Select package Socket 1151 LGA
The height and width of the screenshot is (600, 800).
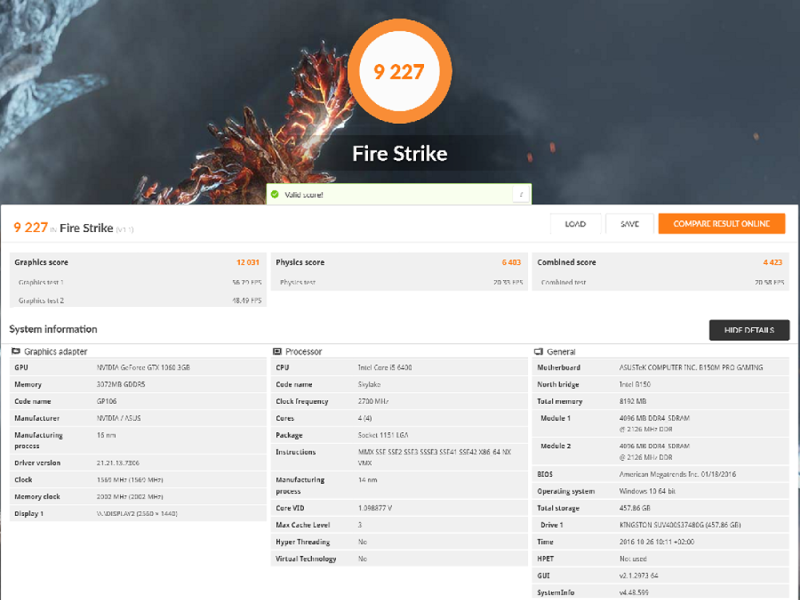383,435
